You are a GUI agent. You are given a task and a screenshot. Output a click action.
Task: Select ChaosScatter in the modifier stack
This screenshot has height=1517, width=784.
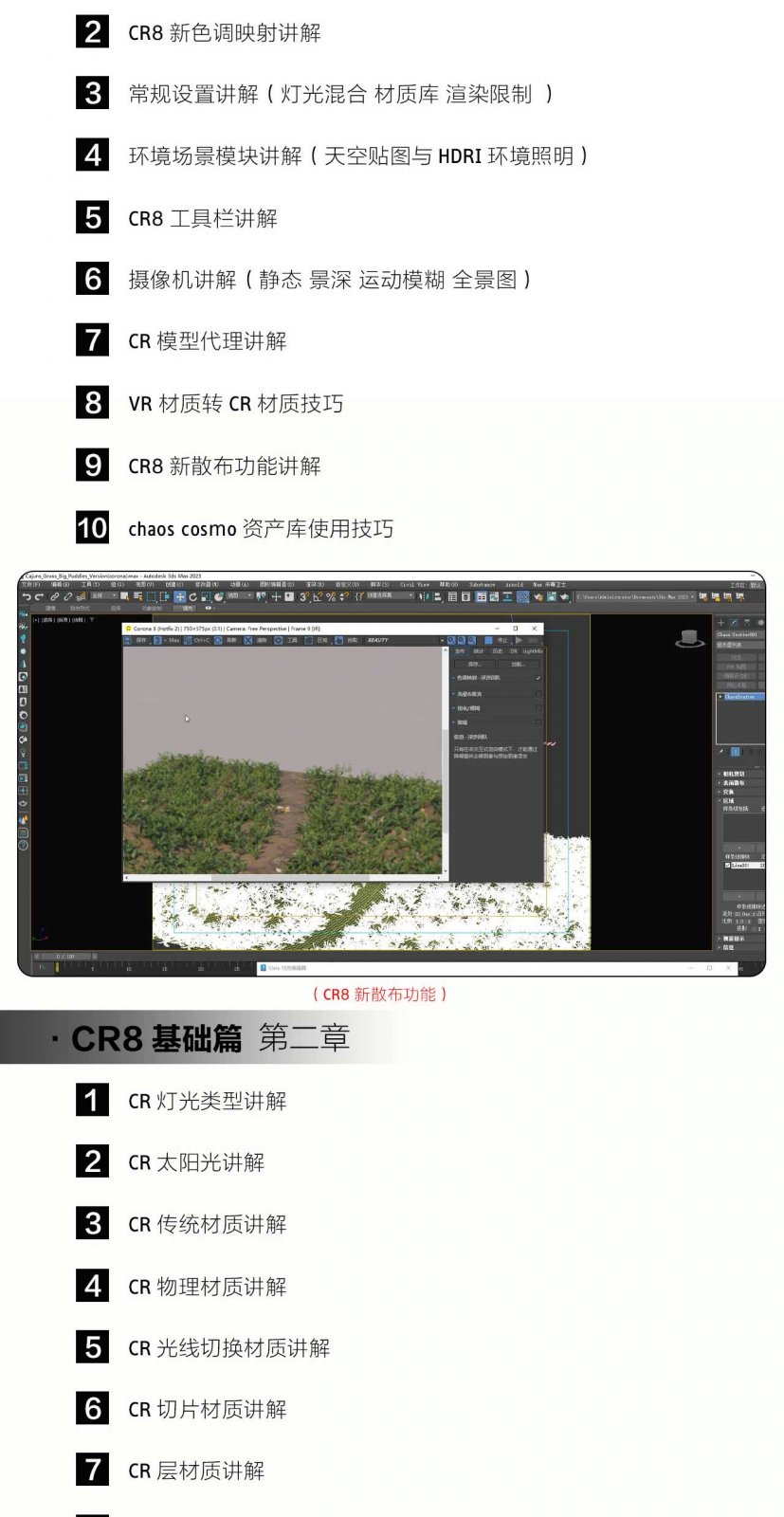click(x=739, y=697)
